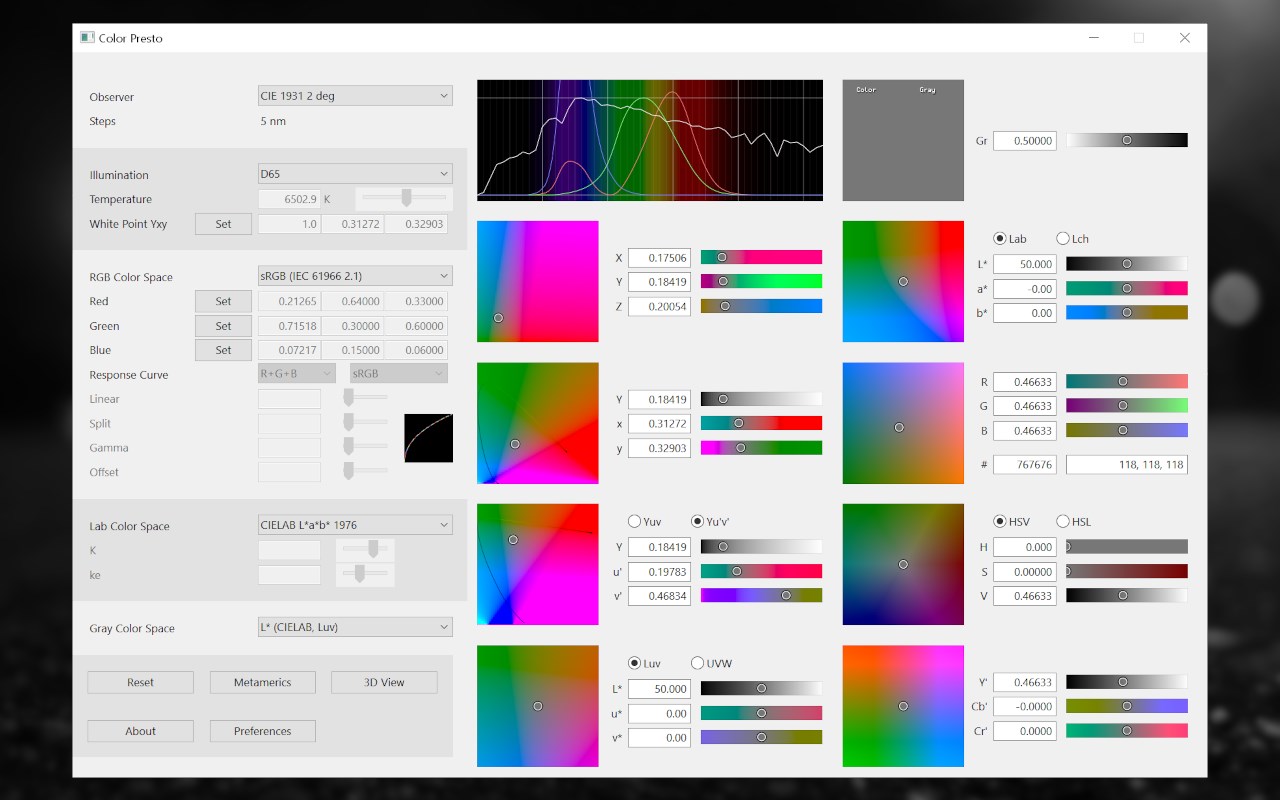Open the Gray Color Space dropdown
The width and height of the screenshot is (1280, 800).
click(x=355, y=627)
